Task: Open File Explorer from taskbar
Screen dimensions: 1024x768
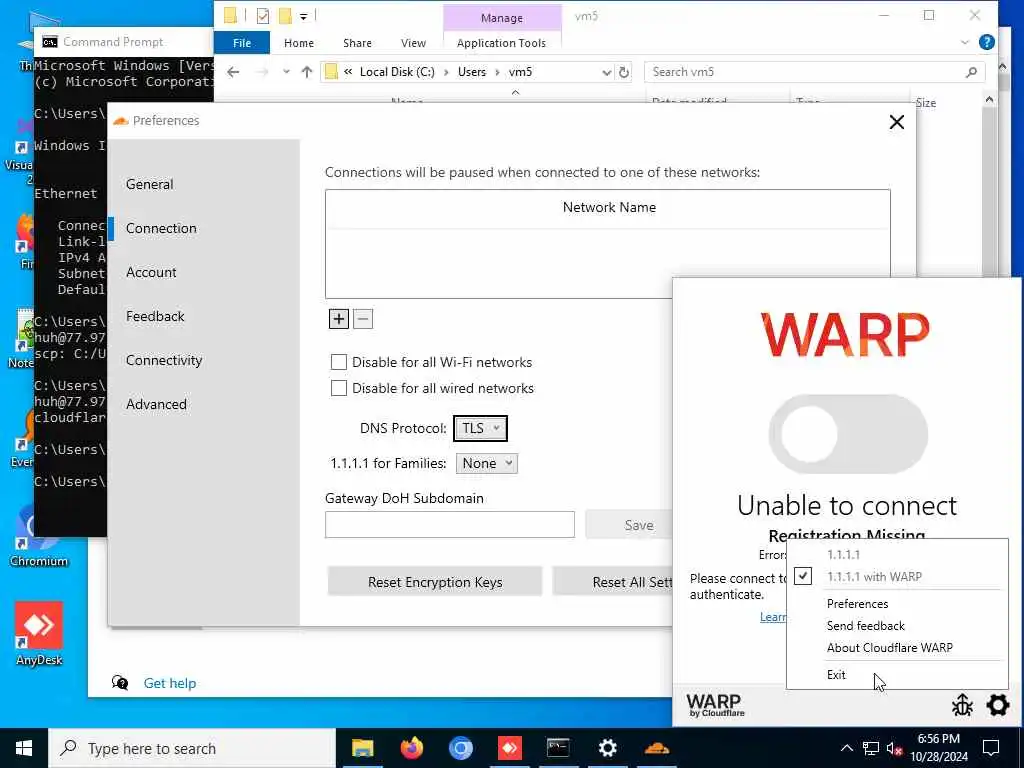Action: pyautogui.click(x=362, y=748)
